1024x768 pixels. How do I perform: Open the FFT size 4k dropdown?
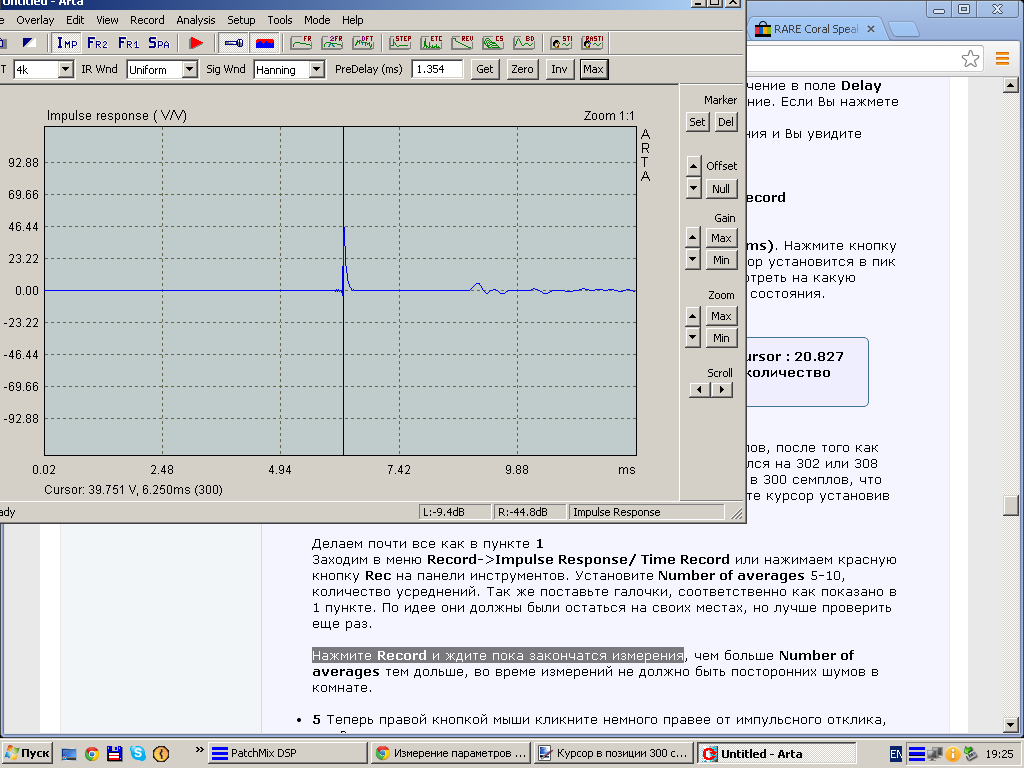[66, 69]
